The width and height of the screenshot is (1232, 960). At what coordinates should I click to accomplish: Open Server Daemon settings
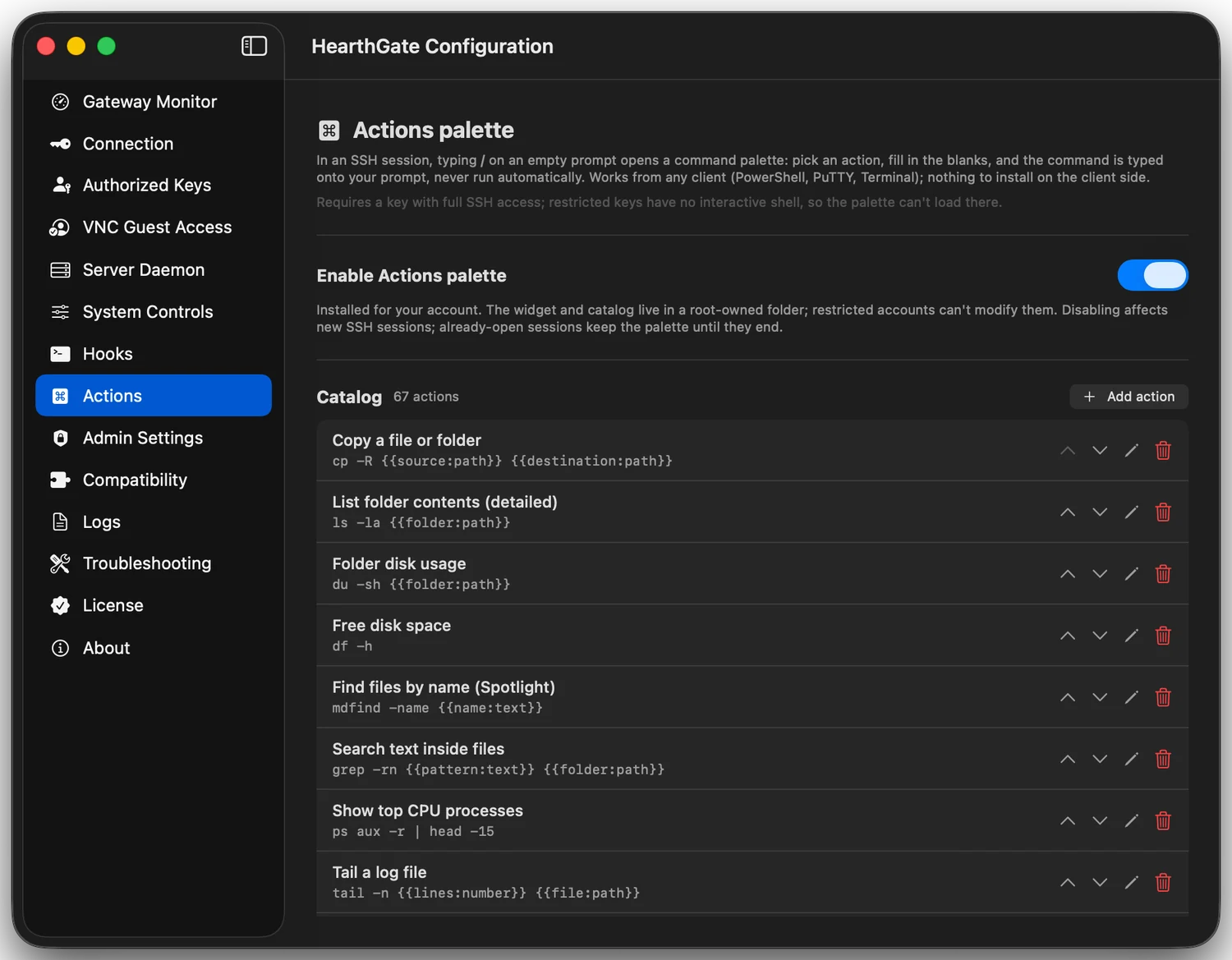click(154, 270)
